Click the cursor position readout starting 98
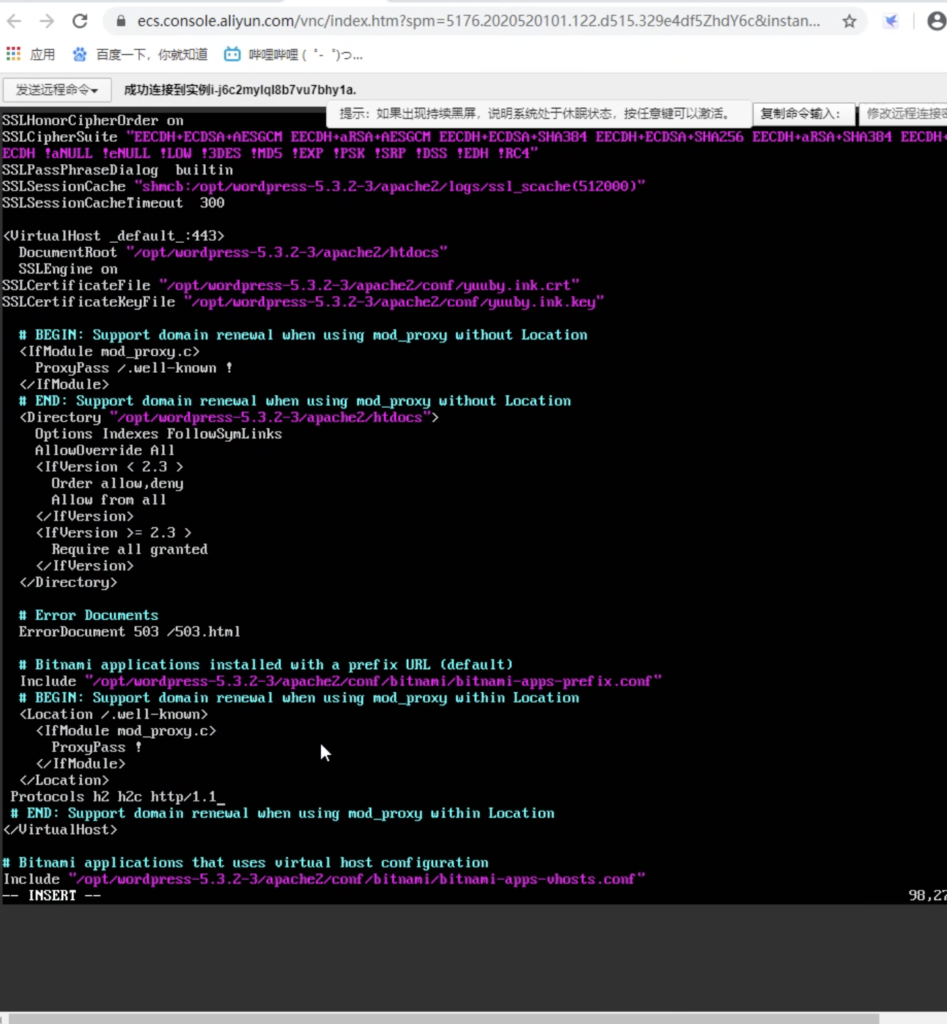This screenshot has height=1024, width=947. pos(927,896)
